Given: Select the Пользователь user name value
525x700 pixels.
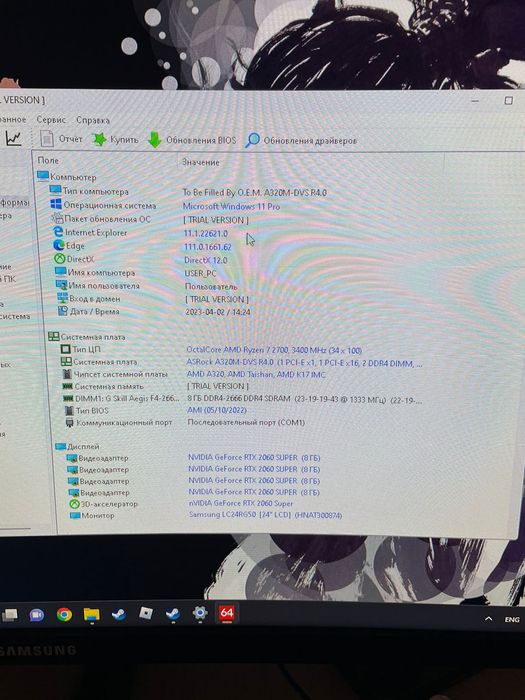Looking at the screenshot, I should tap(211, 286).
